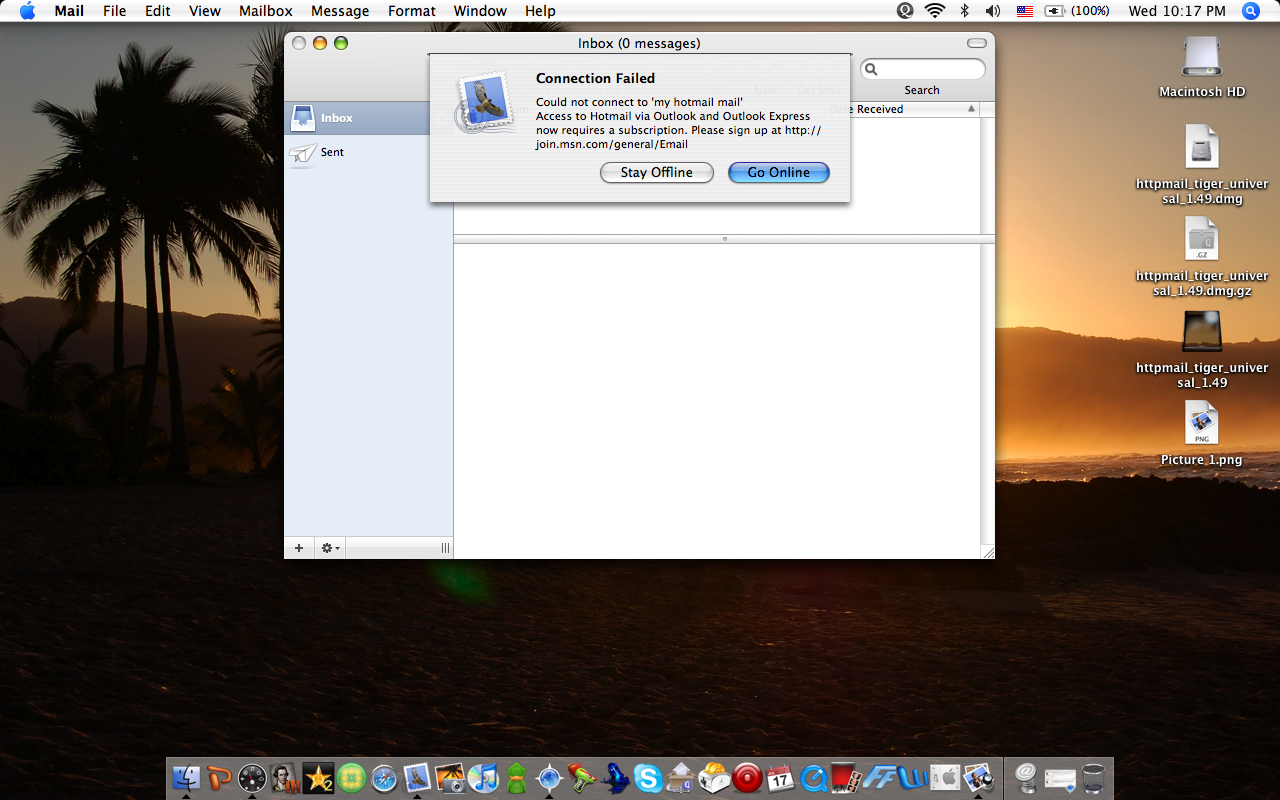The width and height of the screenshot is (1280, 800).
Task: Open the toaster app in the Dock
Action: click(x=714, y=778)
